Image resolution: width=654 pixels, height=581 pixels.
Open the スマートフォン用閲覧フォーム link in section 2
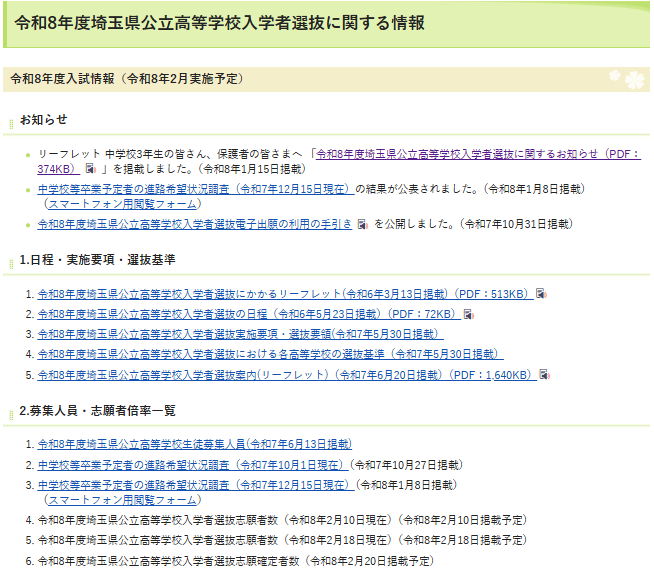point(122,500)
